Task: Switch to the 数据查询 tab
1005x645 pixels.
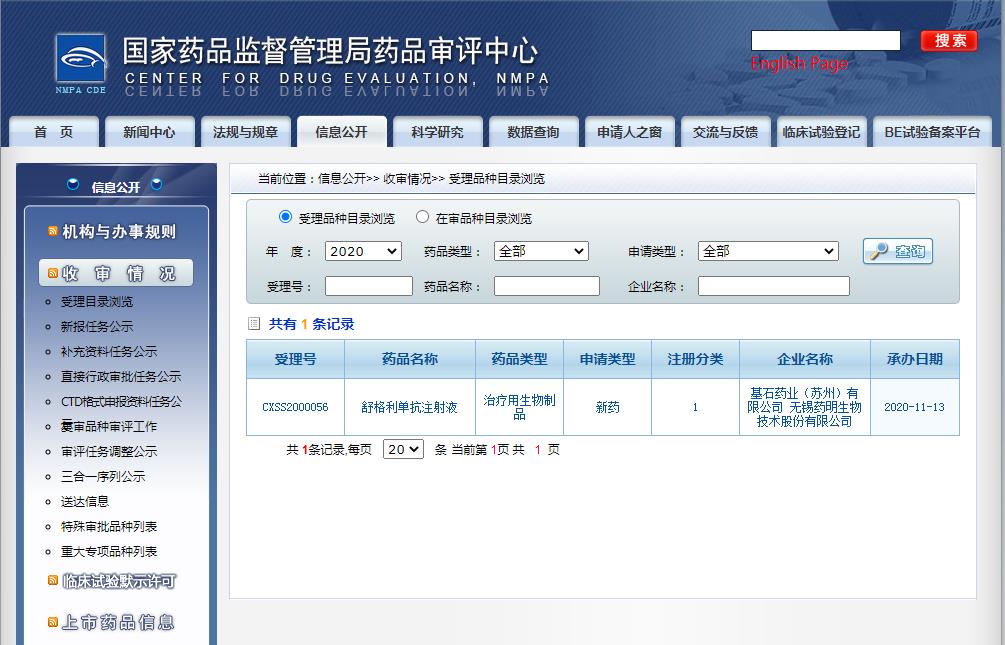Action: 533,132
